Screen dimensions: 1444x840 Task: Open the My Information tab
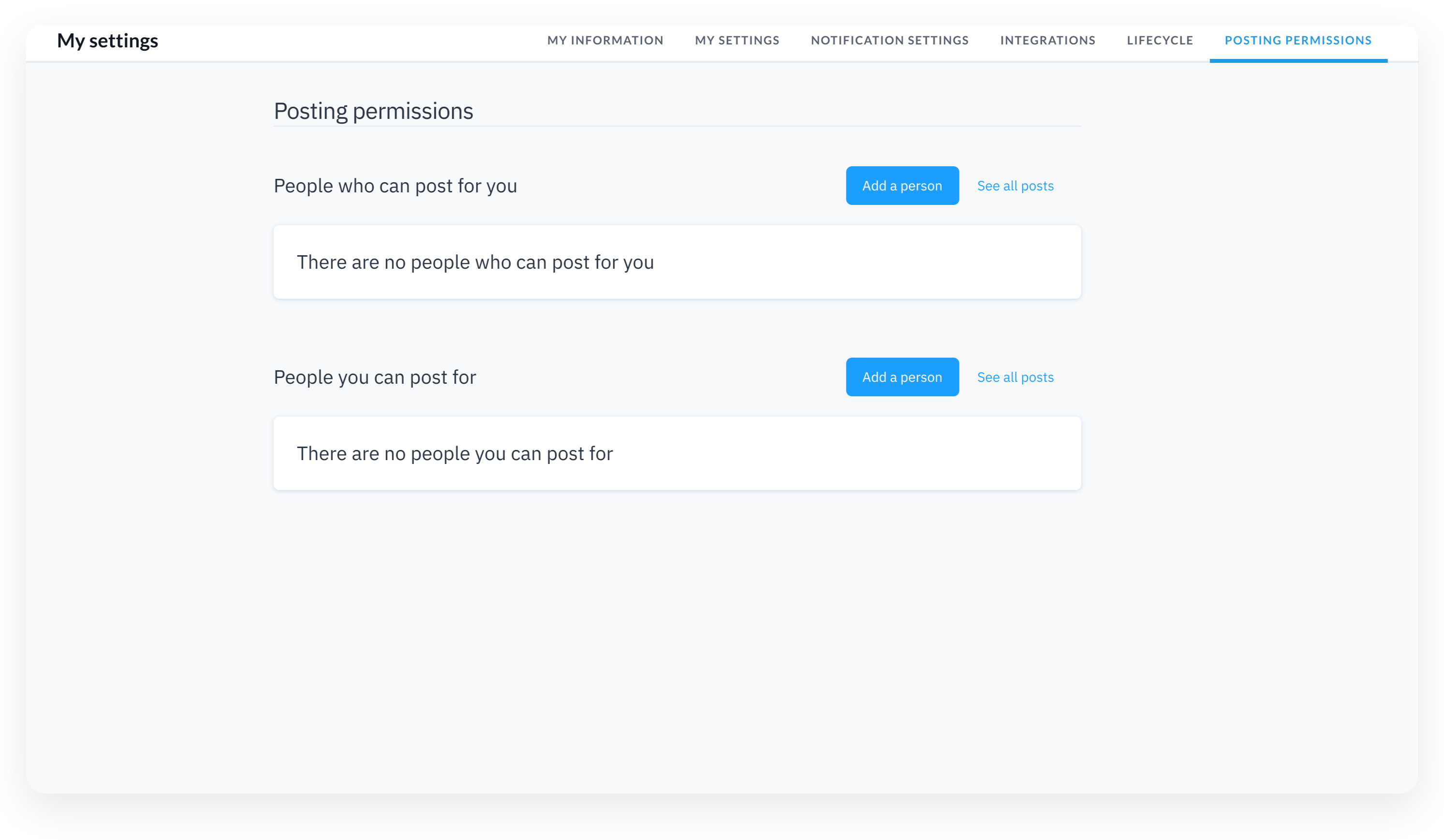click(x=605, y=41)
